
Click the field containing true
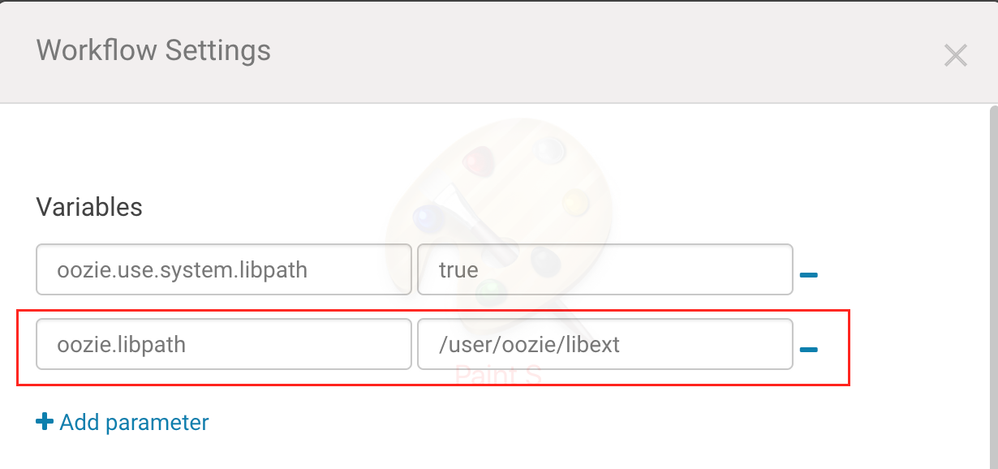click(604, 270)
